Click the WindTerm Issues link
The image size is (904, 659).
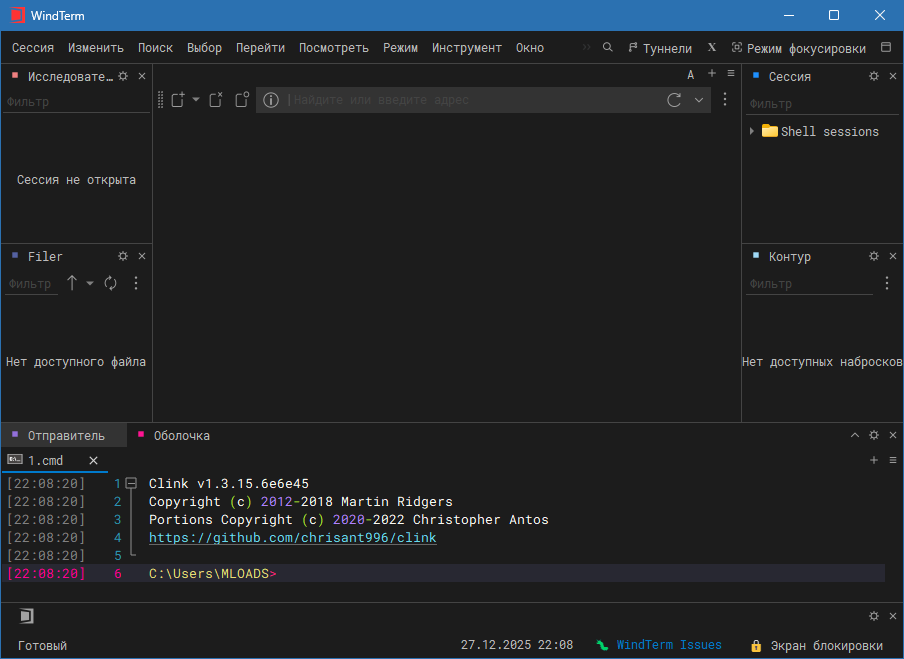(668, 645)
